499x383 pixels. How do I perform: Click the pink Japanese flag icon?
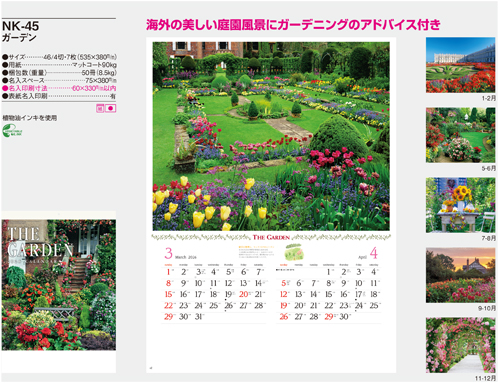point(111,109)
